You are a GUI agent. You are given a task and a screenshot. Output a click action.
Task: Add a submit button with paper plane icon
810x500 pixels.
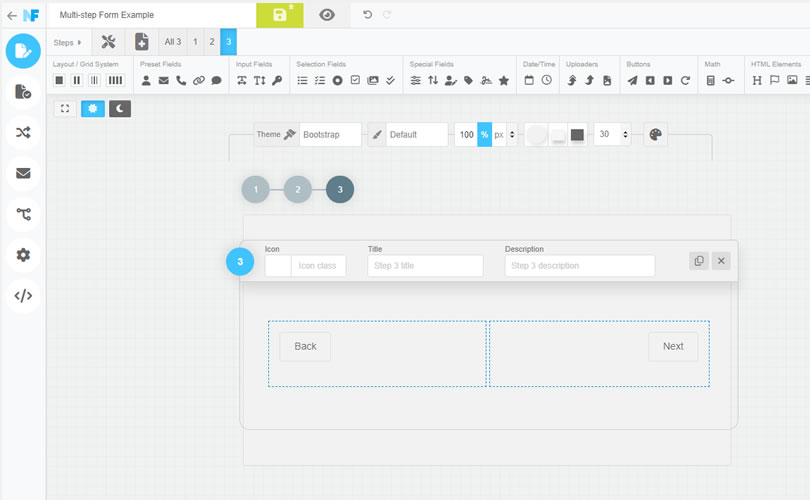pyautogui.click(x=632, y=80)
